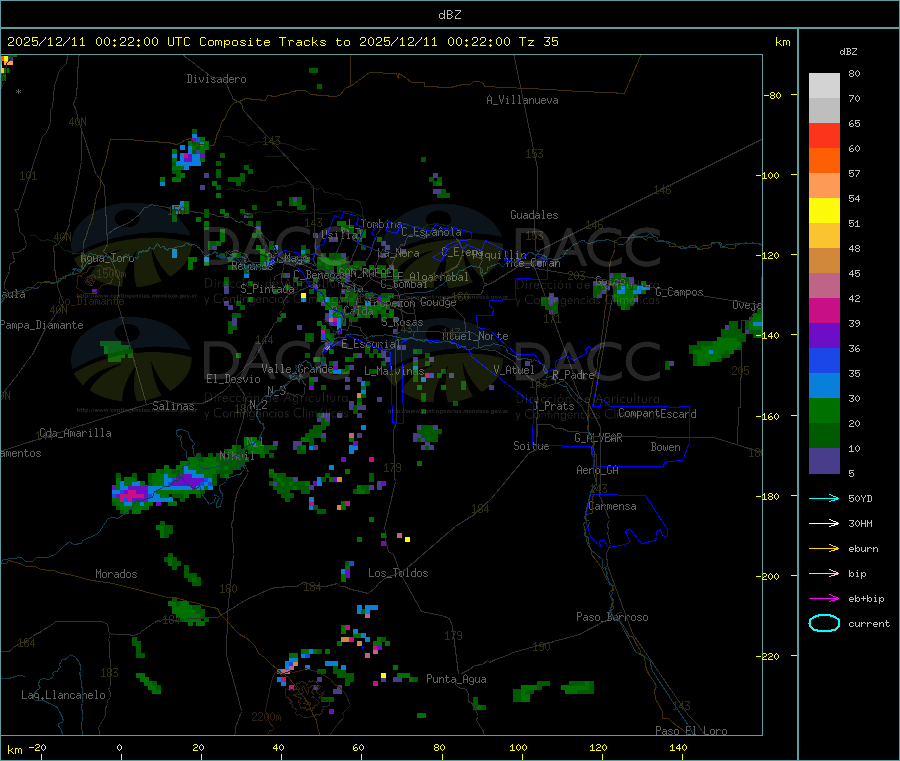Screen dimensions: 900x761
Task: Click the -80 km vertical axis tick label
Action: pos(773,95)
